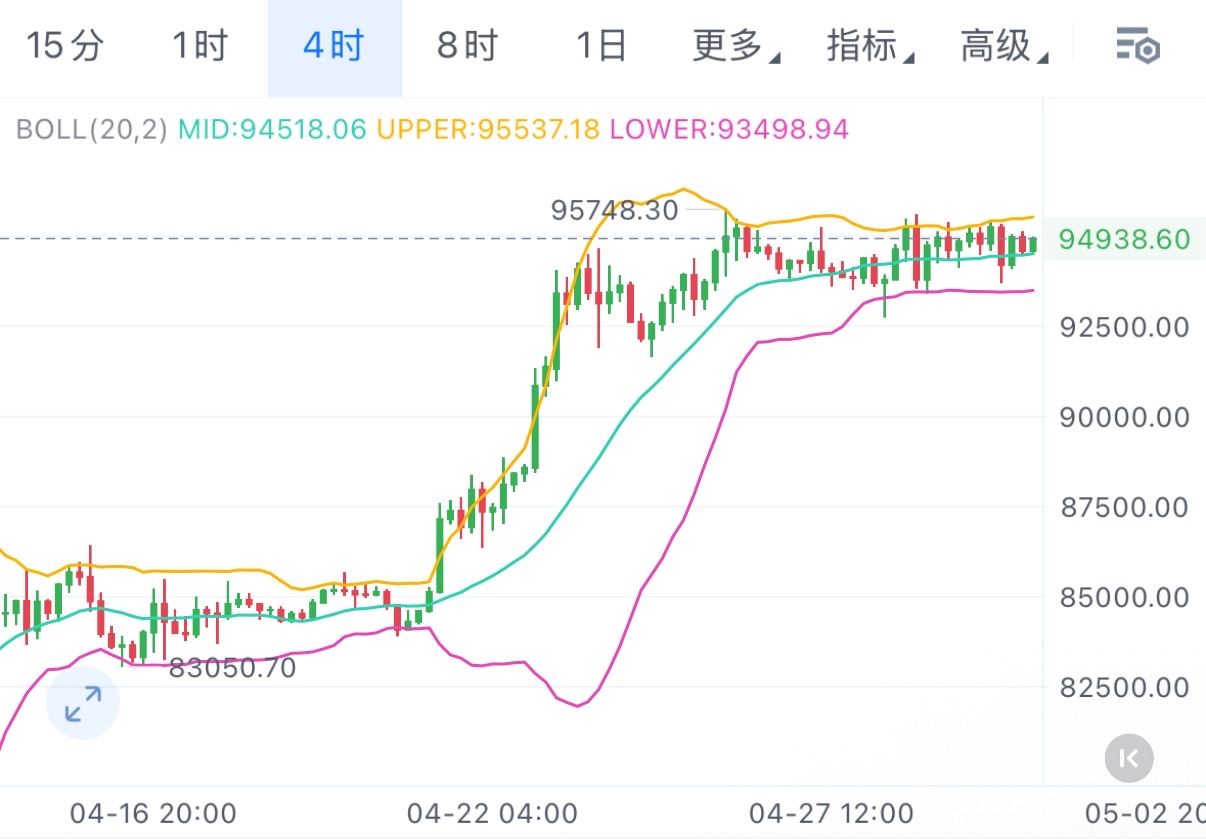Select the 15分 timeframe tab
The image size is (1206, 839).
click(x=65, y=46)
